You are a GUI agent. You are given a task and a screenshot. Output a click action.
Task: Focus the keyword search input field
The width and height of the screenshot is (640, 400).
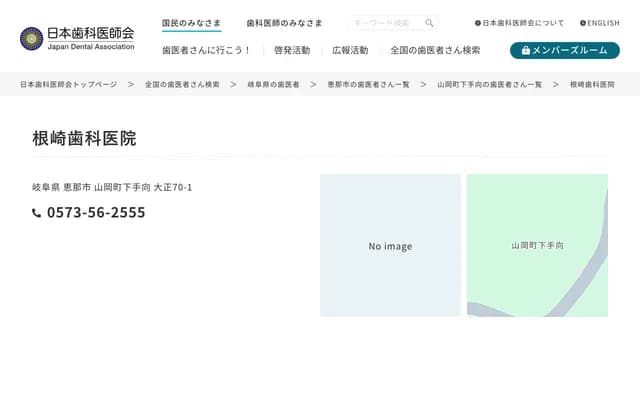[384, 23]
